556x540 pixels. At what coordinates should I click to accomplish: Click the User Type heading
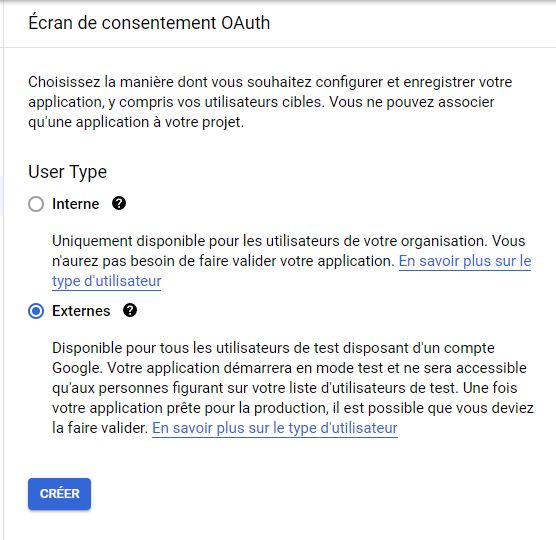[67, 172]
